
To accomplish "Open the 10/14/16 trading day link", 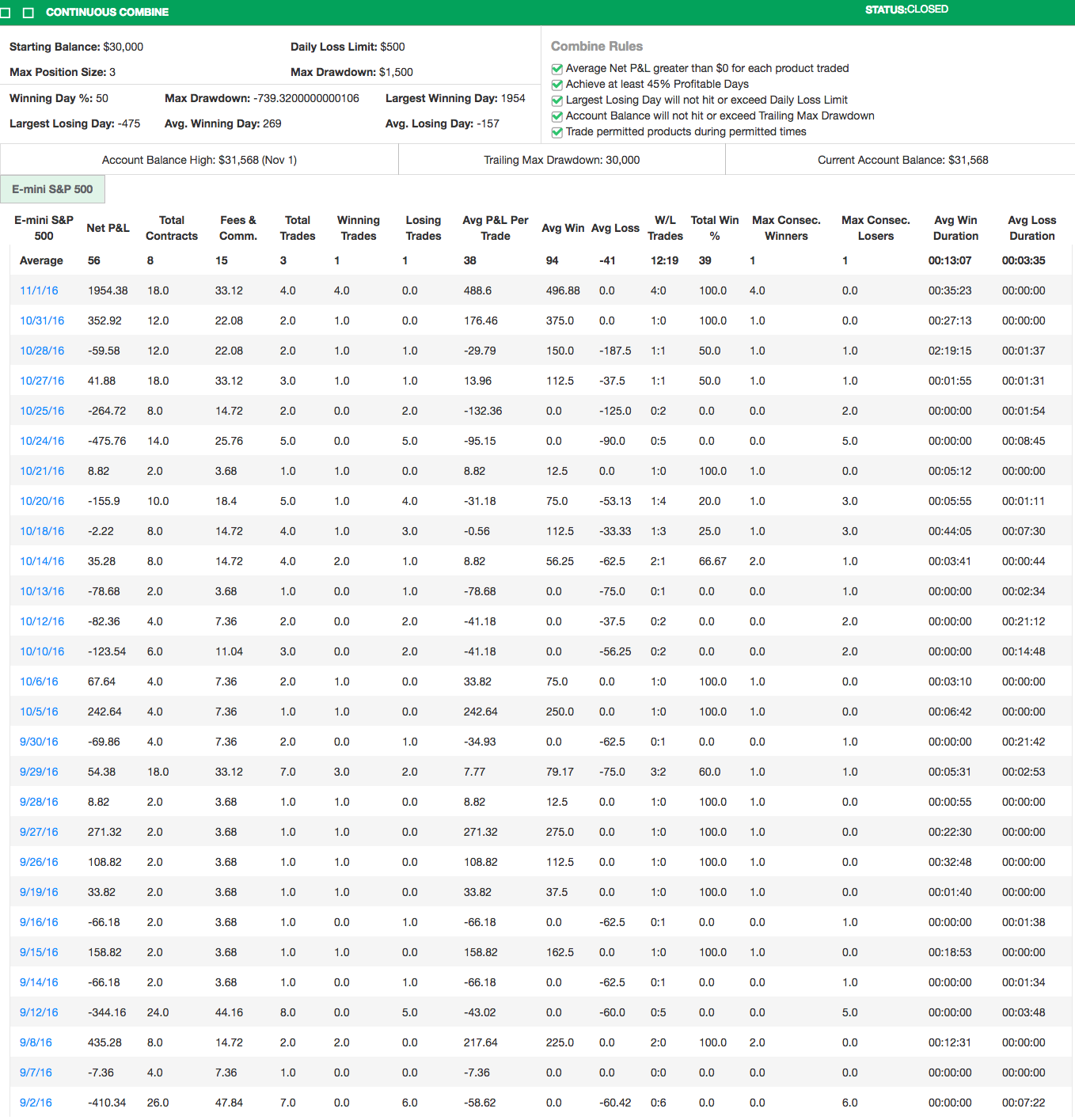I will [x=42, y=561].
